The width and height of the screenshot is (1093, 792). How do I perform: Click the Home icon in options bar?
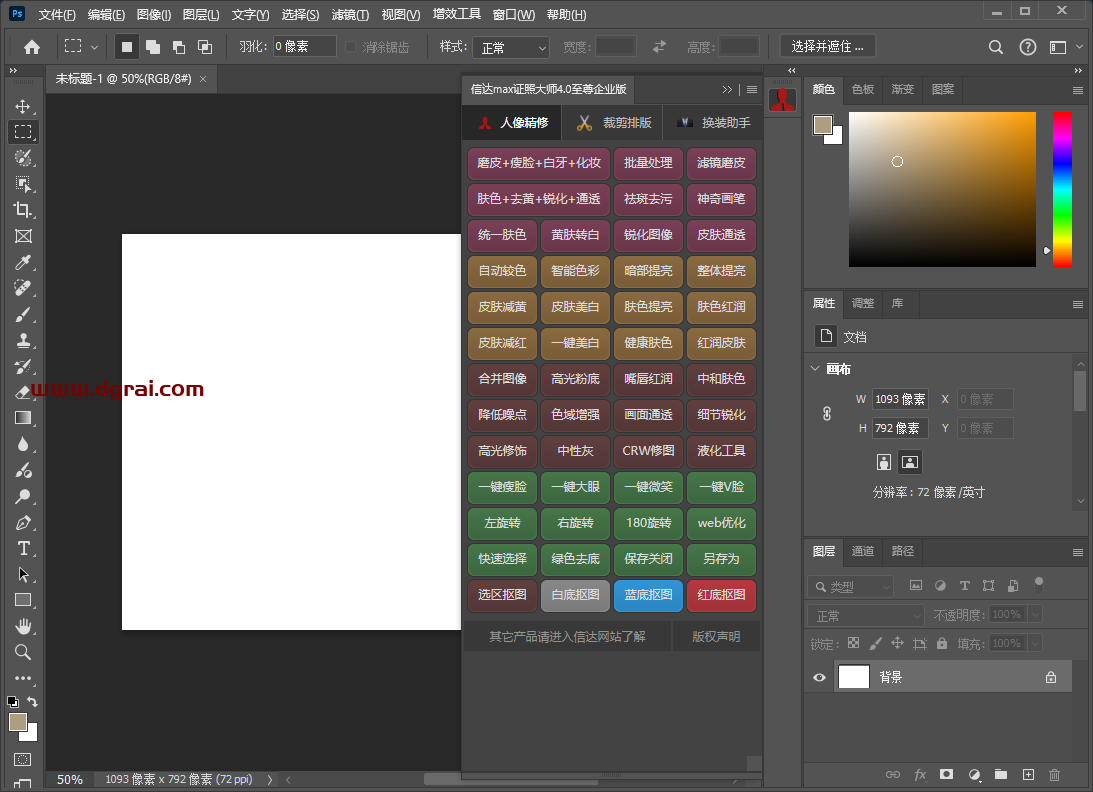[32, 47]
